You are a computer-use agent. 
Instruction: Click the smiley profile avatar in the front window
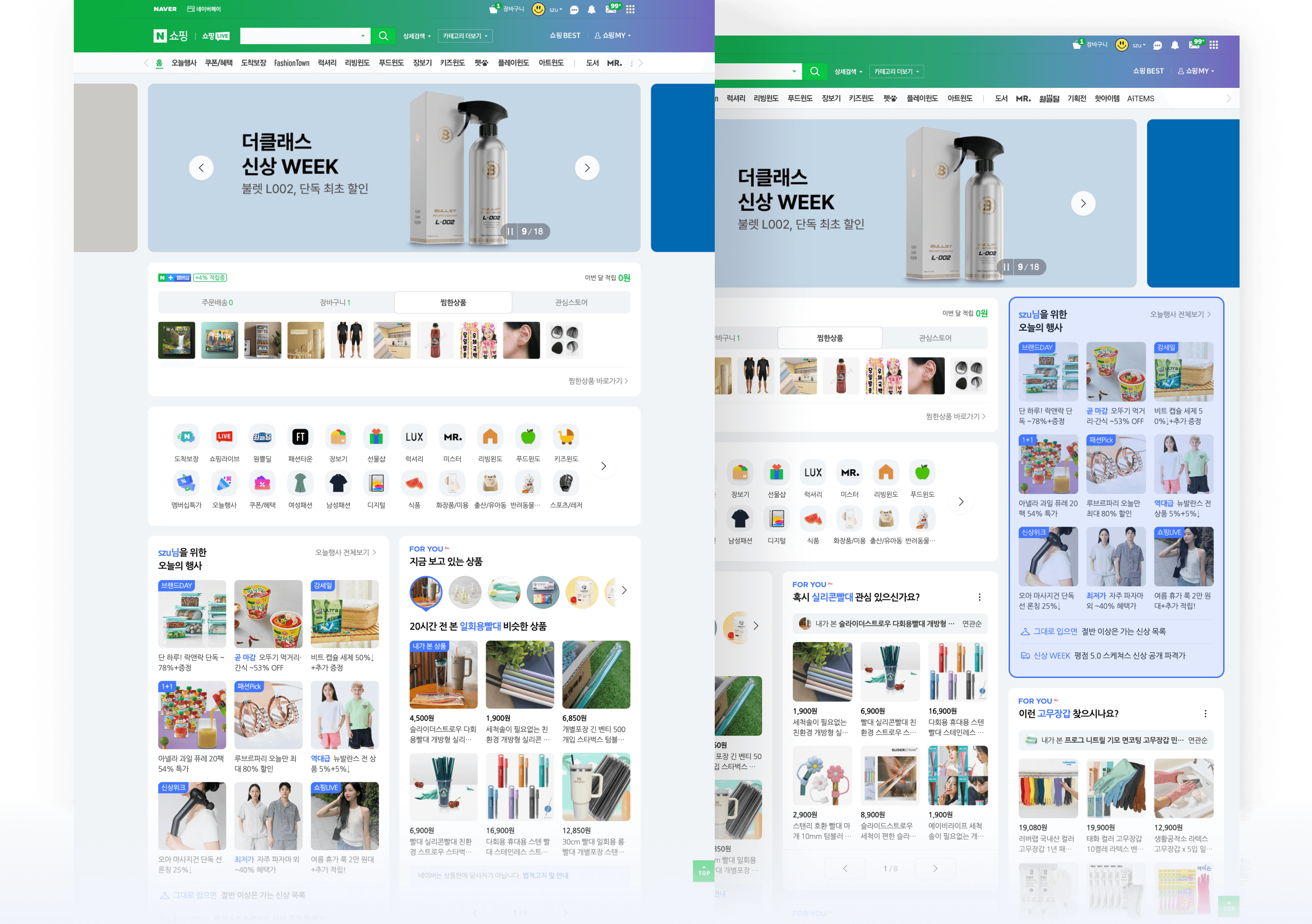point(538,9)
